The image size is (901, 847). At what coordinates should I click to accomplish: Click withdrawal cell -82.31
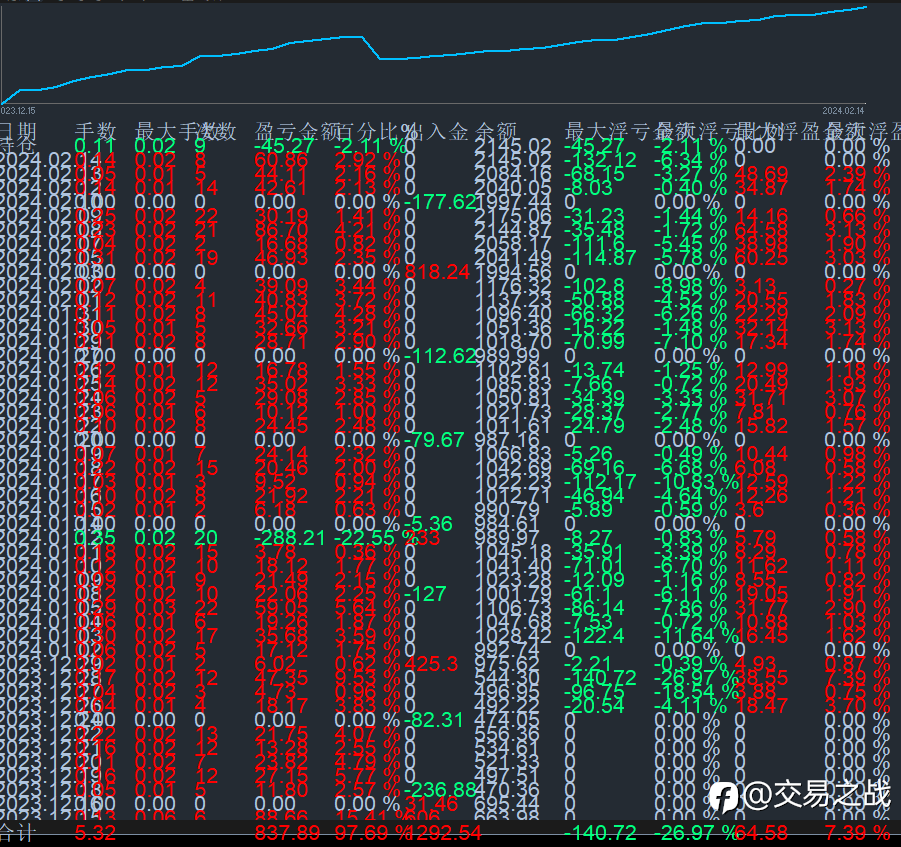(434, 720)
